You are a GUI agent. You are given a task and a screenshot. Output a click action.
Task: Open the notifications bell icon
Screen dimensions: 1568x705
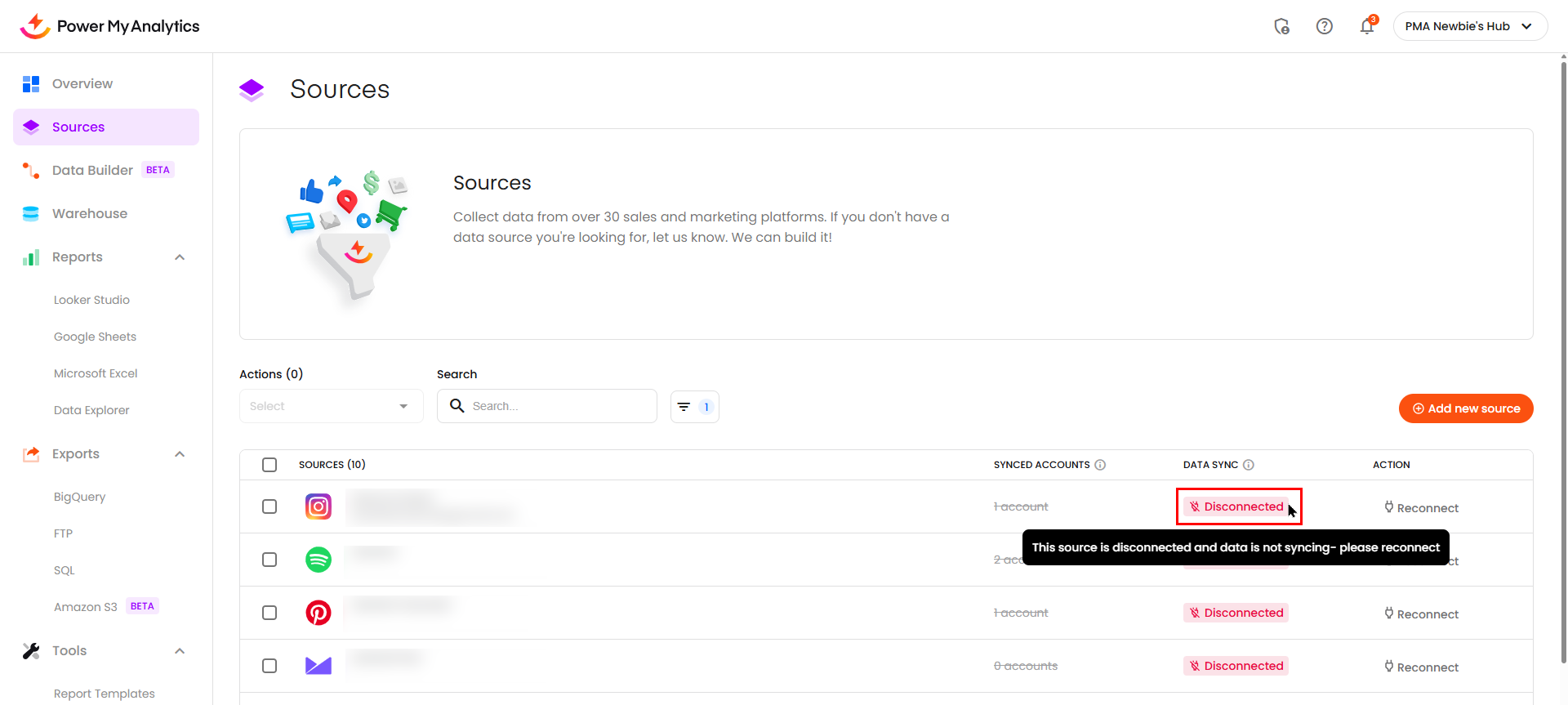(x=1366, y=27)
